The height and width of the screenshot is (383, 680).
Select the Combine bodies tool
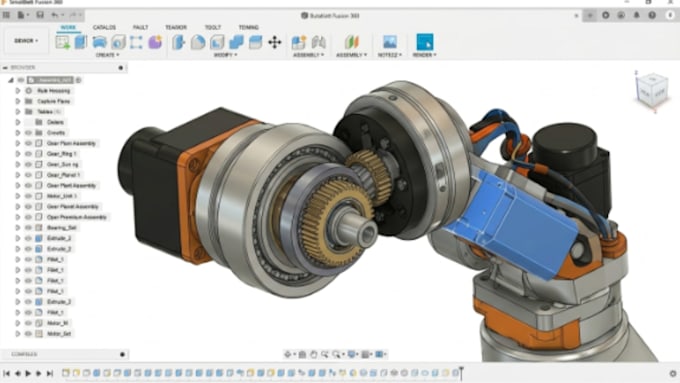point(236,42)
